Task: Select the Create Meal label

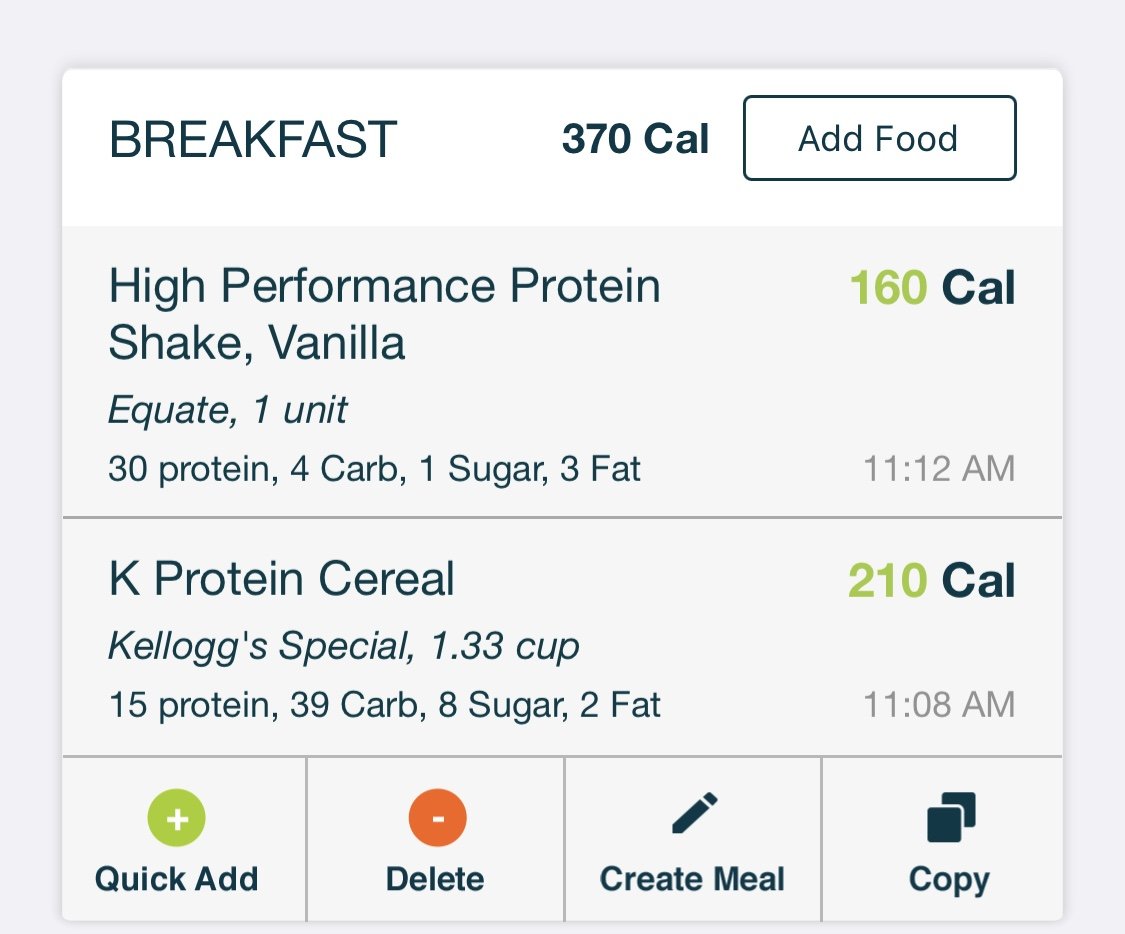Action: [692, 879]
